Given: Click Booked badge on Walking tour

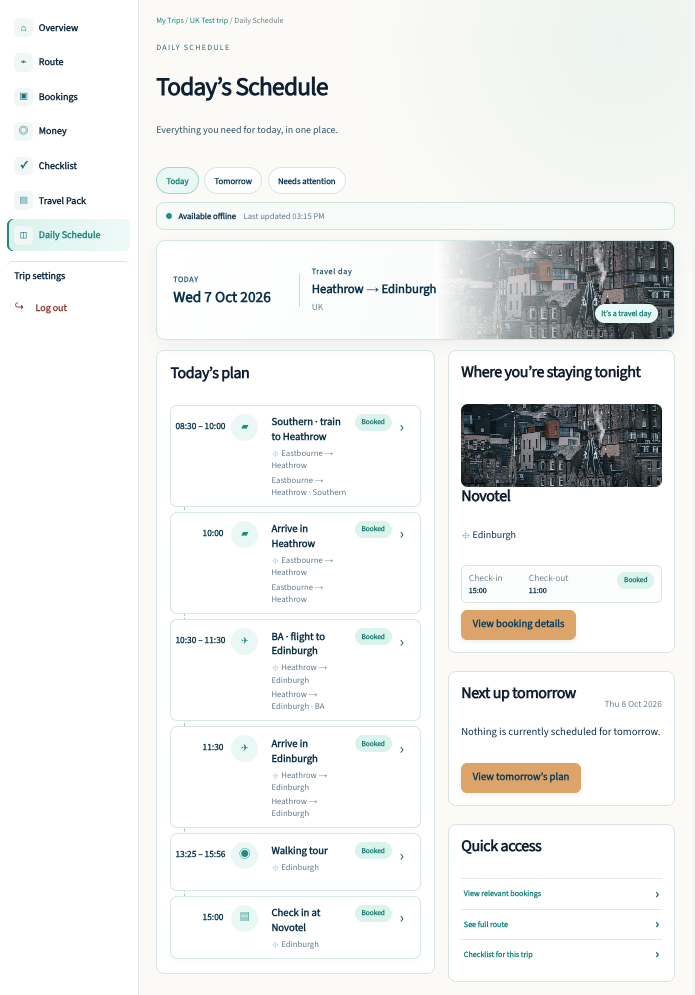Looking at the screenshot, I should (x=373, y=851).
